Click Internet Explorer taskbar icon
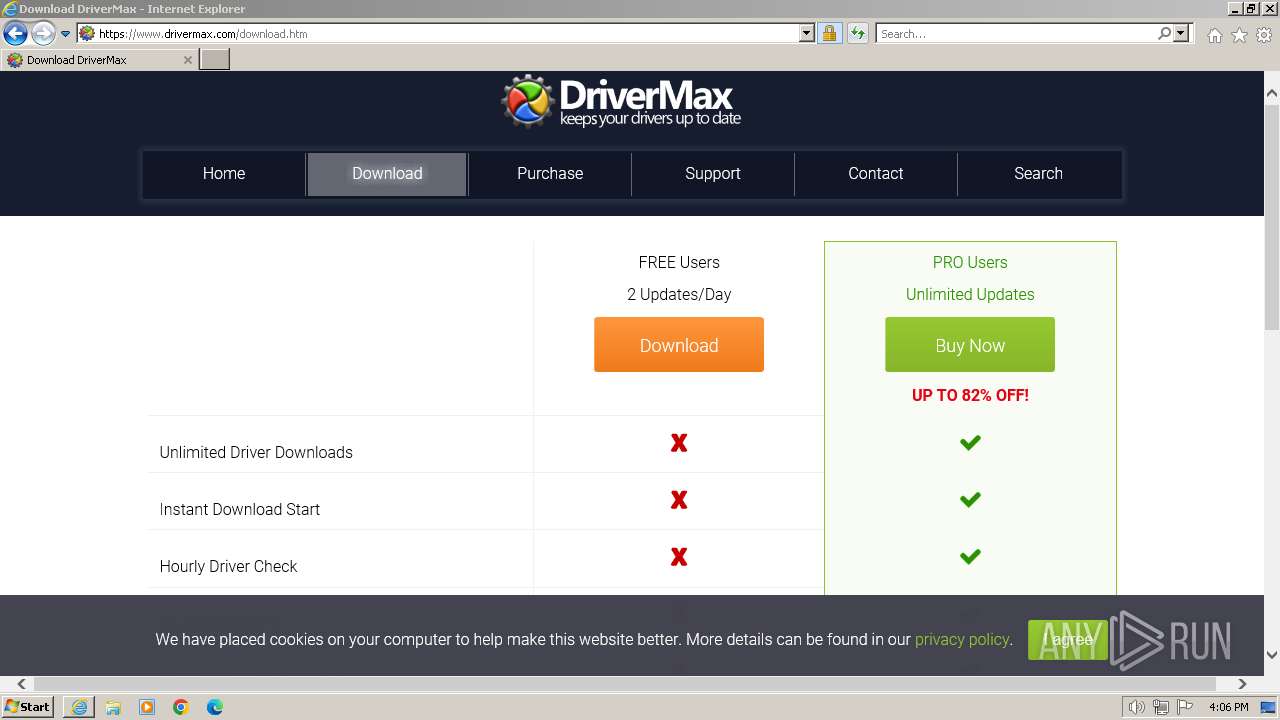Viewport: 1280px width, 720px height. 79,707
